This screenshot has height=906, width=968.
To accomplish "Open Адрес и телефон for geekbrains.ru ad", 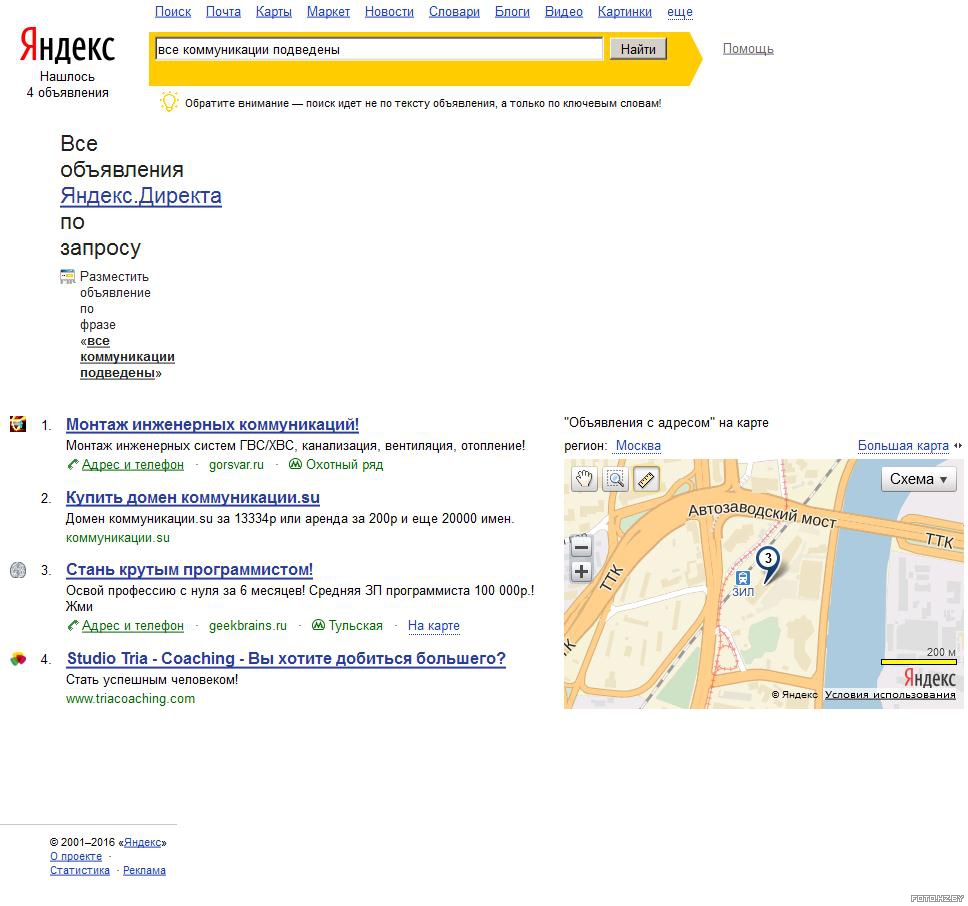I will 133,626.
